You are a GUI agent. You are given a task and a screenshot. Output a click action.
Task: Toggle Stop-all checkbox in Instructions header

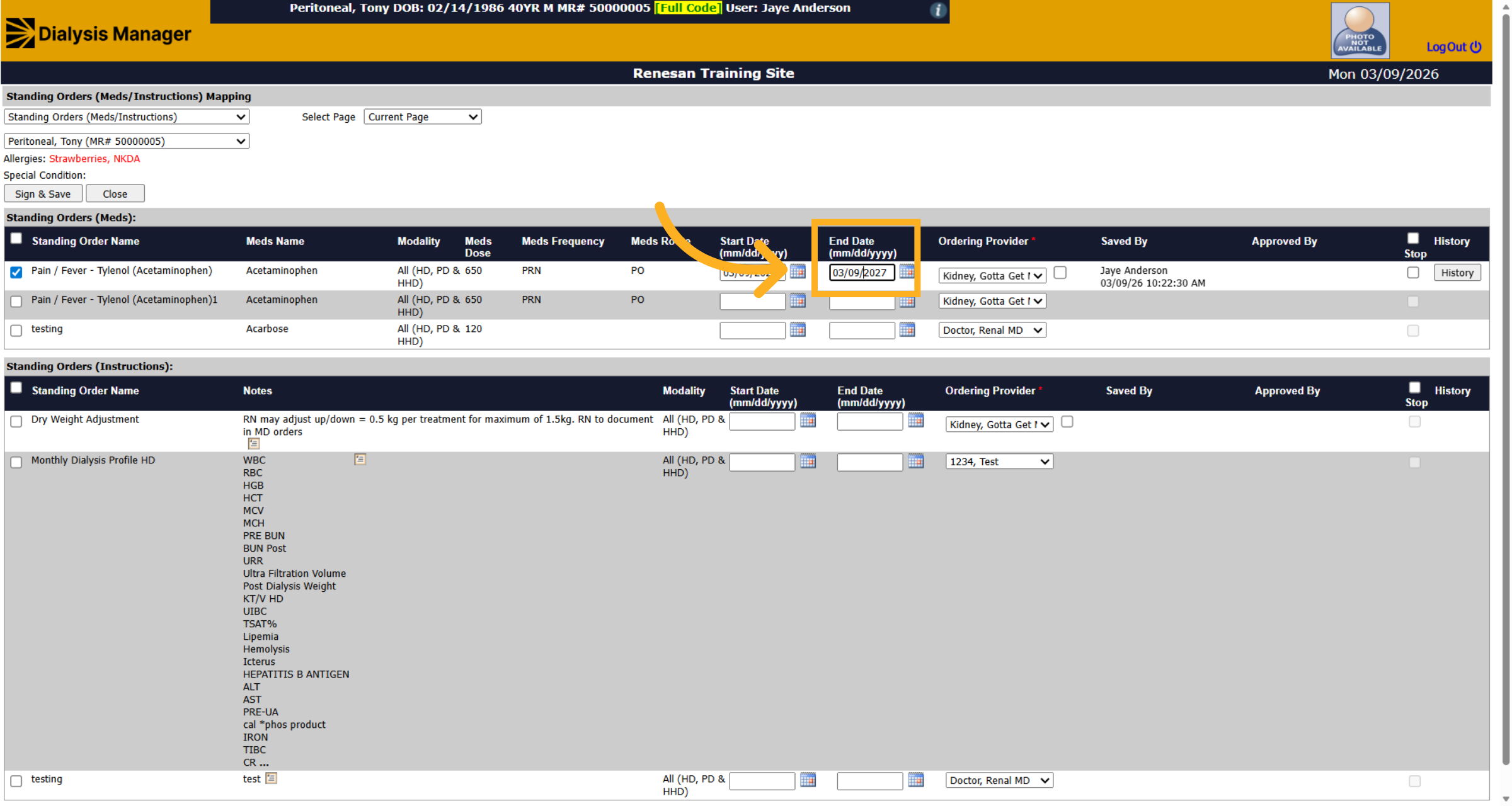click(x=1414, y=387)
